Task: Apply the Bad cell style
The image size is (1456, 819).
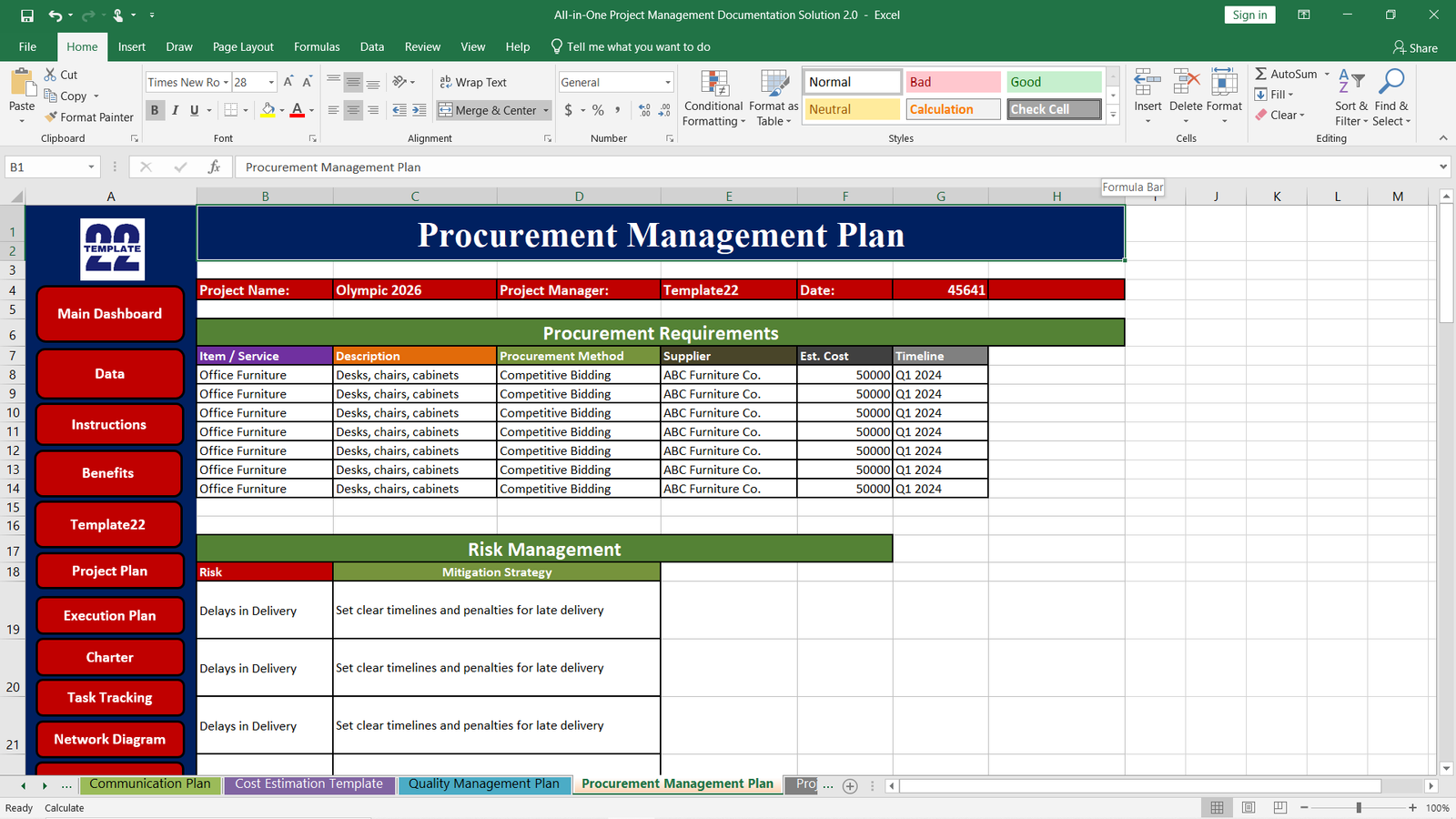Action: pyautogui.click(x=953, y=82)
